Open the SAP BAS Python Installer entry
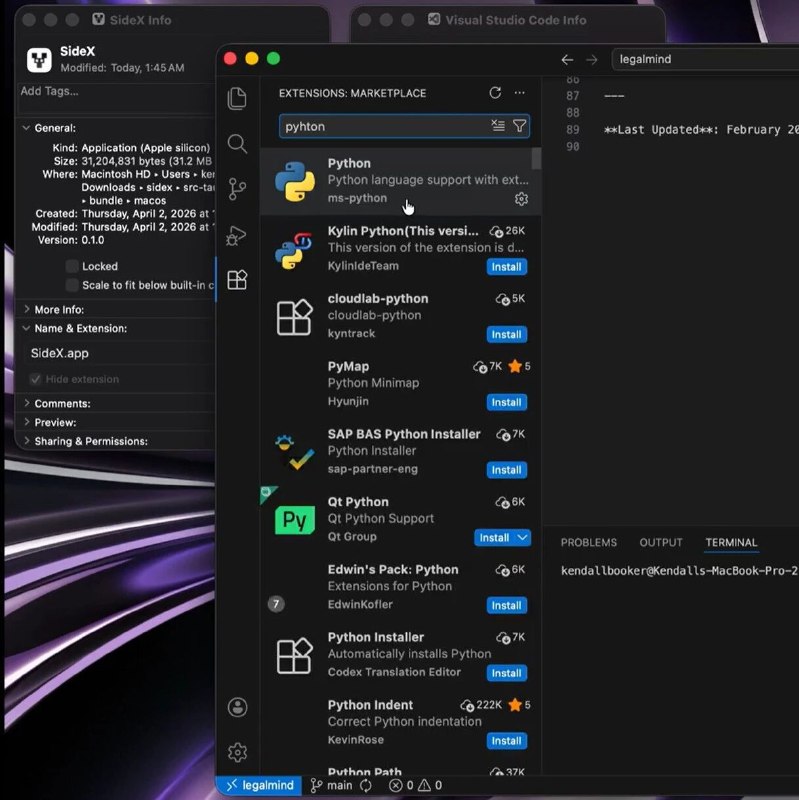This screenshot has width=799, height=800. tap(401, 452)
